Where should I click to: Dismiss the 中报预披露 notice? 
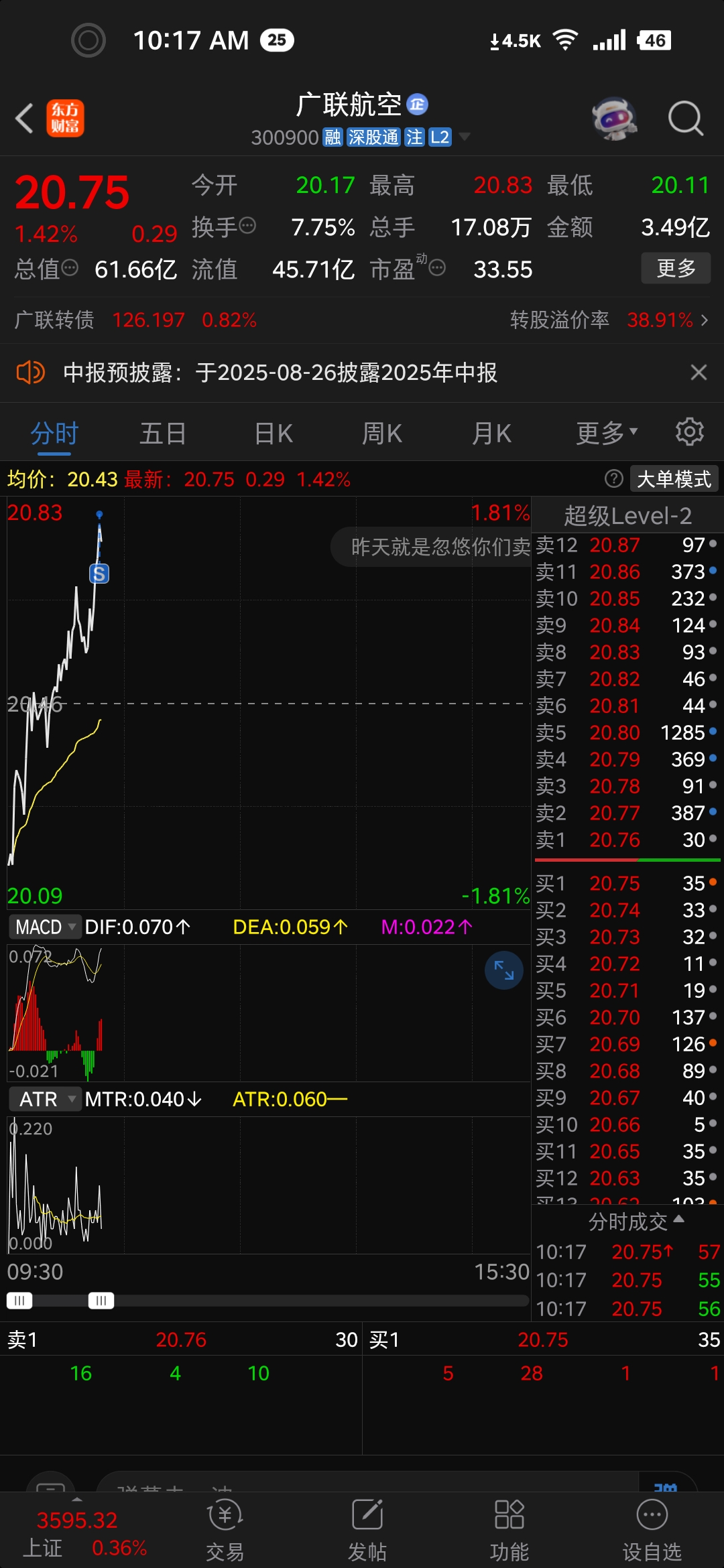pyautogui.click(x=699, y=372)
